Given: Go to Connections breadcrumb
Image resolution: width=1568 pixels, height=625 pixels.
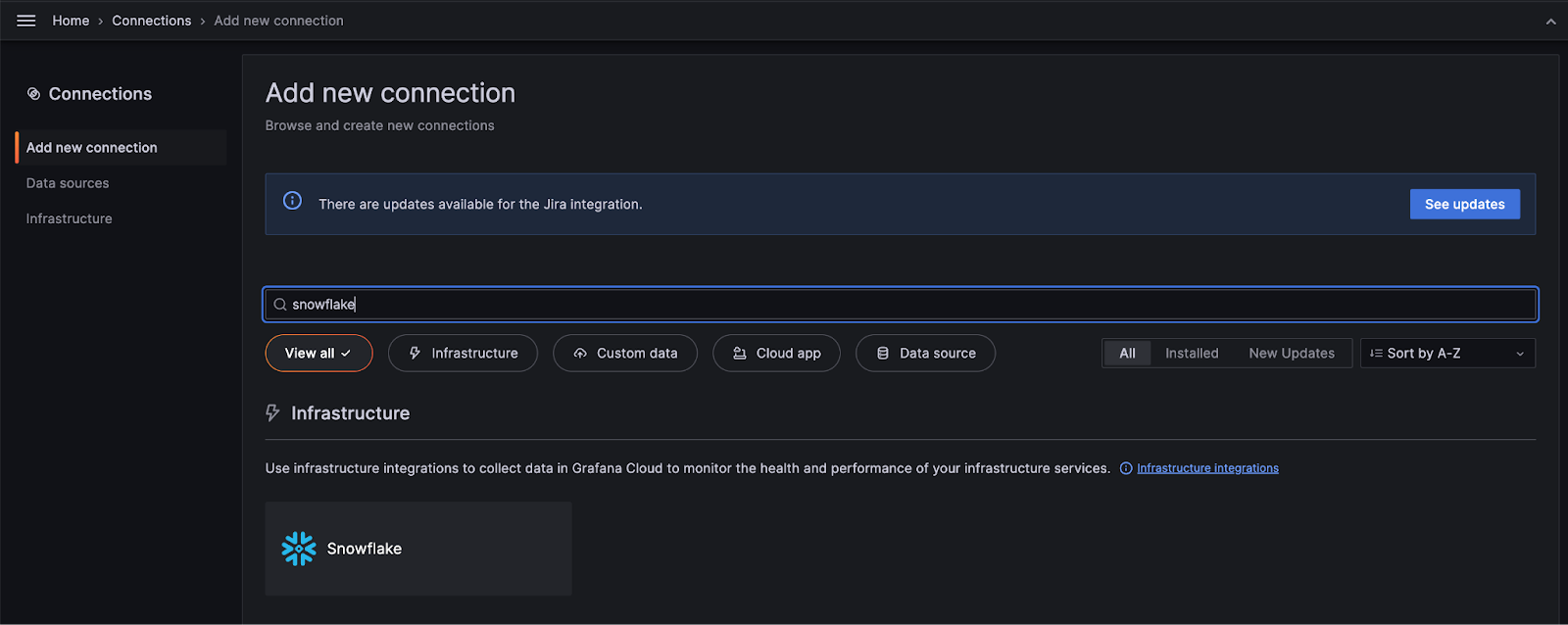Looking at the screenshot, I should point(152,21).
